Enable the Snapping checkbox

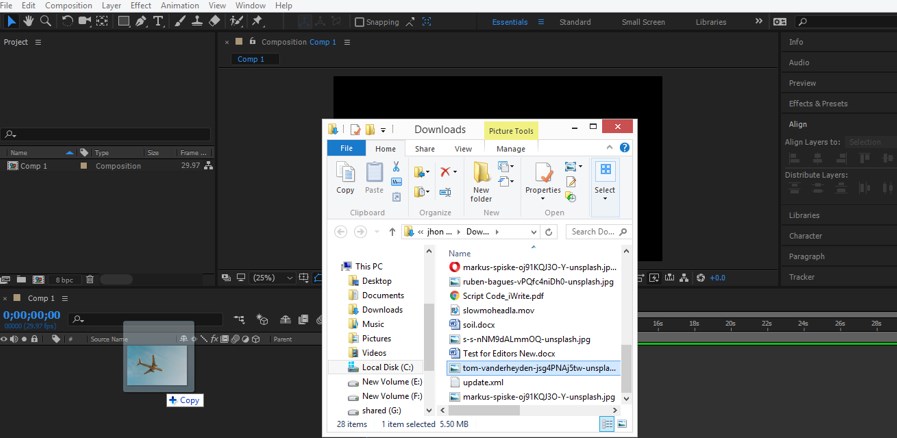[x=360, y=22]
